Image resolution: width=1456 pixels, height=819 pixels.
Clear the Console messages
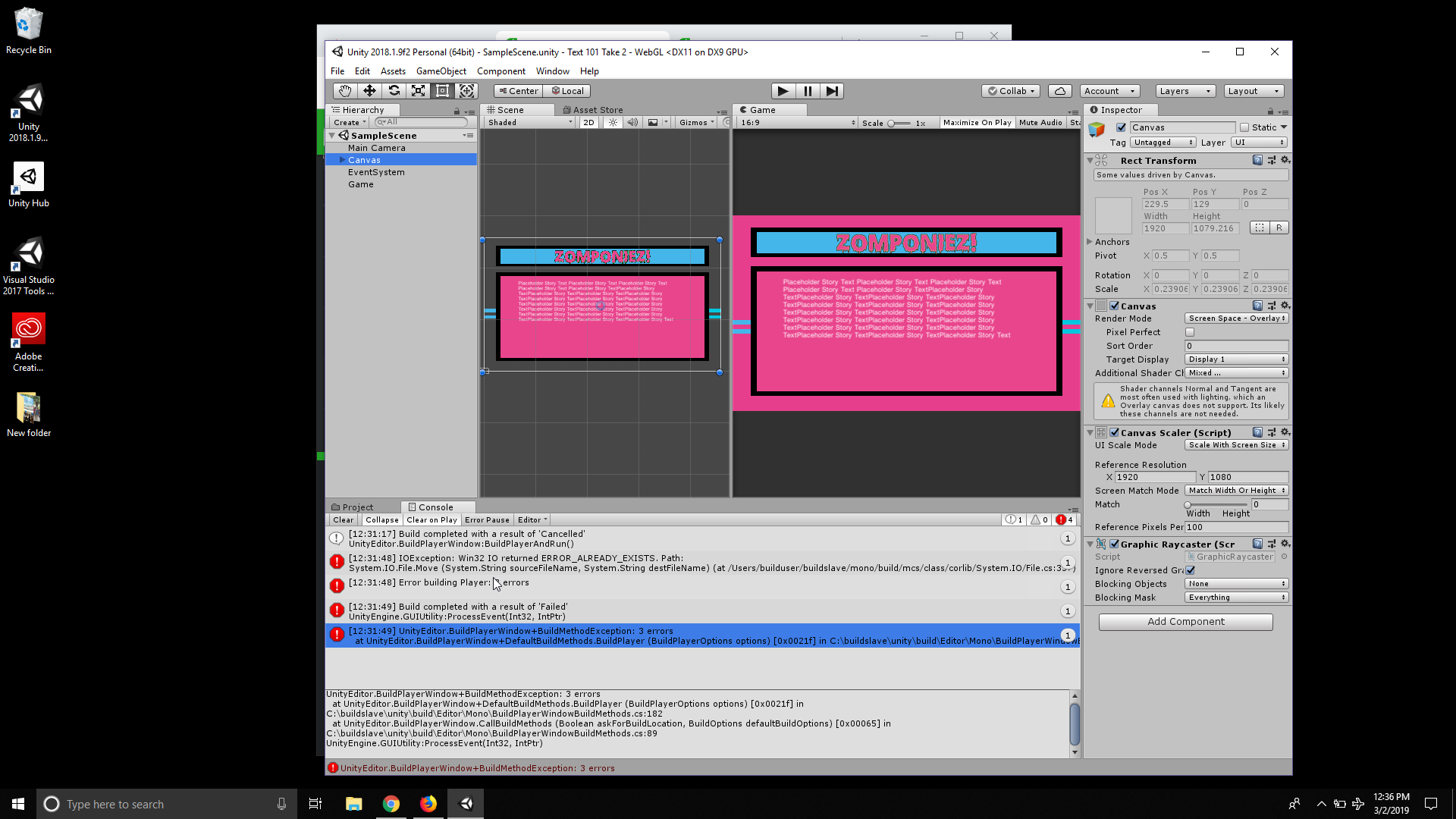[x=343, y=519]
